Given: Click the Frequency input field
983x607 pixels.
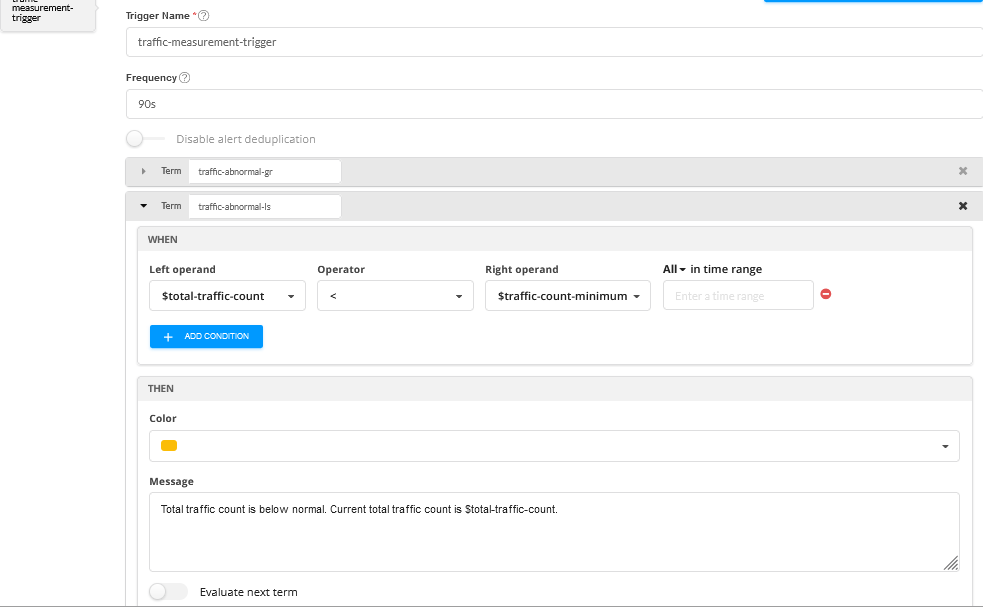Looking at the screenshot, I should pos(554,104).
